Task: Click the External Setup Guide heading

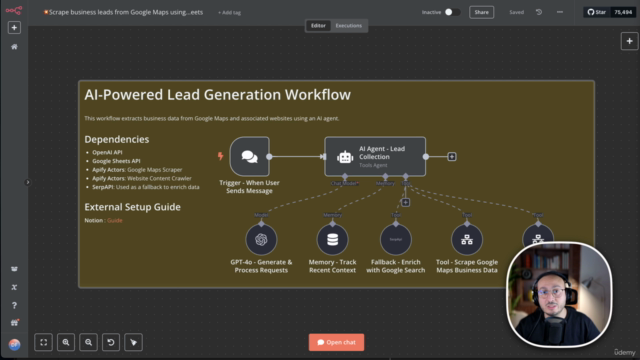Action: [132, 207]
